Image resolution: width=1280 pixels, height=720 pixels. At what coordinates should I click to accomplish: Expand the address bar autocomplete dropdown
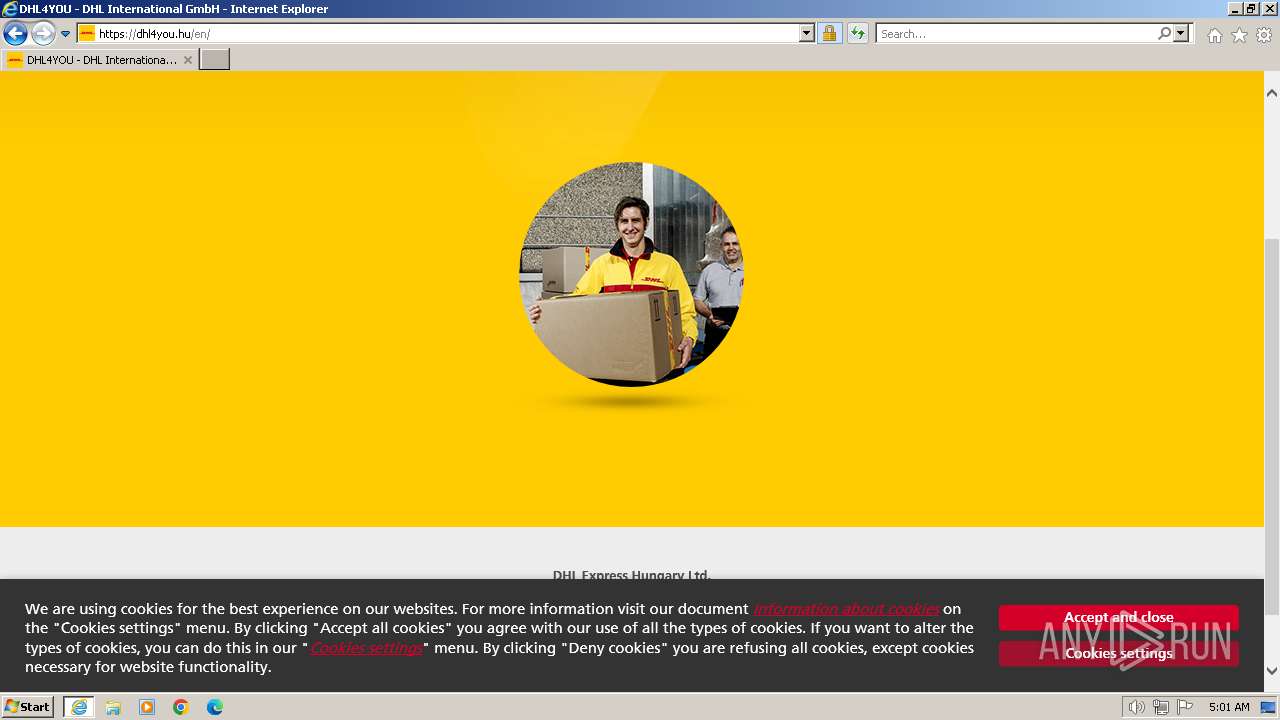click(x=807, y=33)
